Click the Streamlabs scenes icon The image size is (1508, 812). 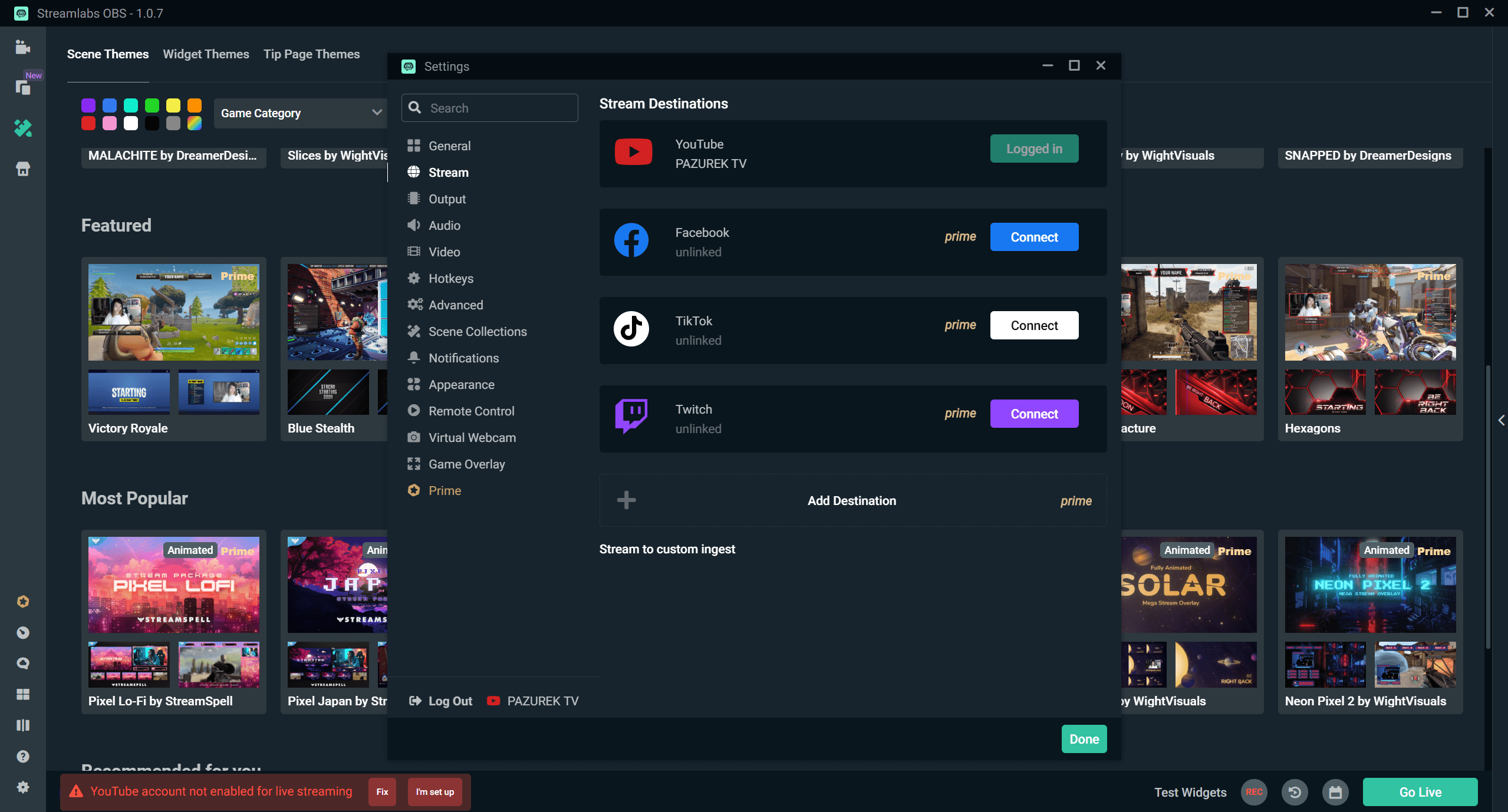[x=22, y=48]
